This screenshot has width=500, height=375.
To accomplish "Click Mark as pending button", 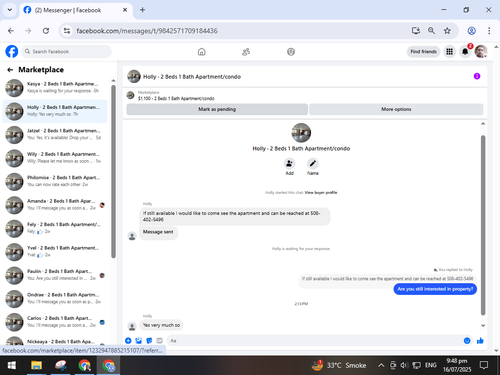I will coord(217,109).
